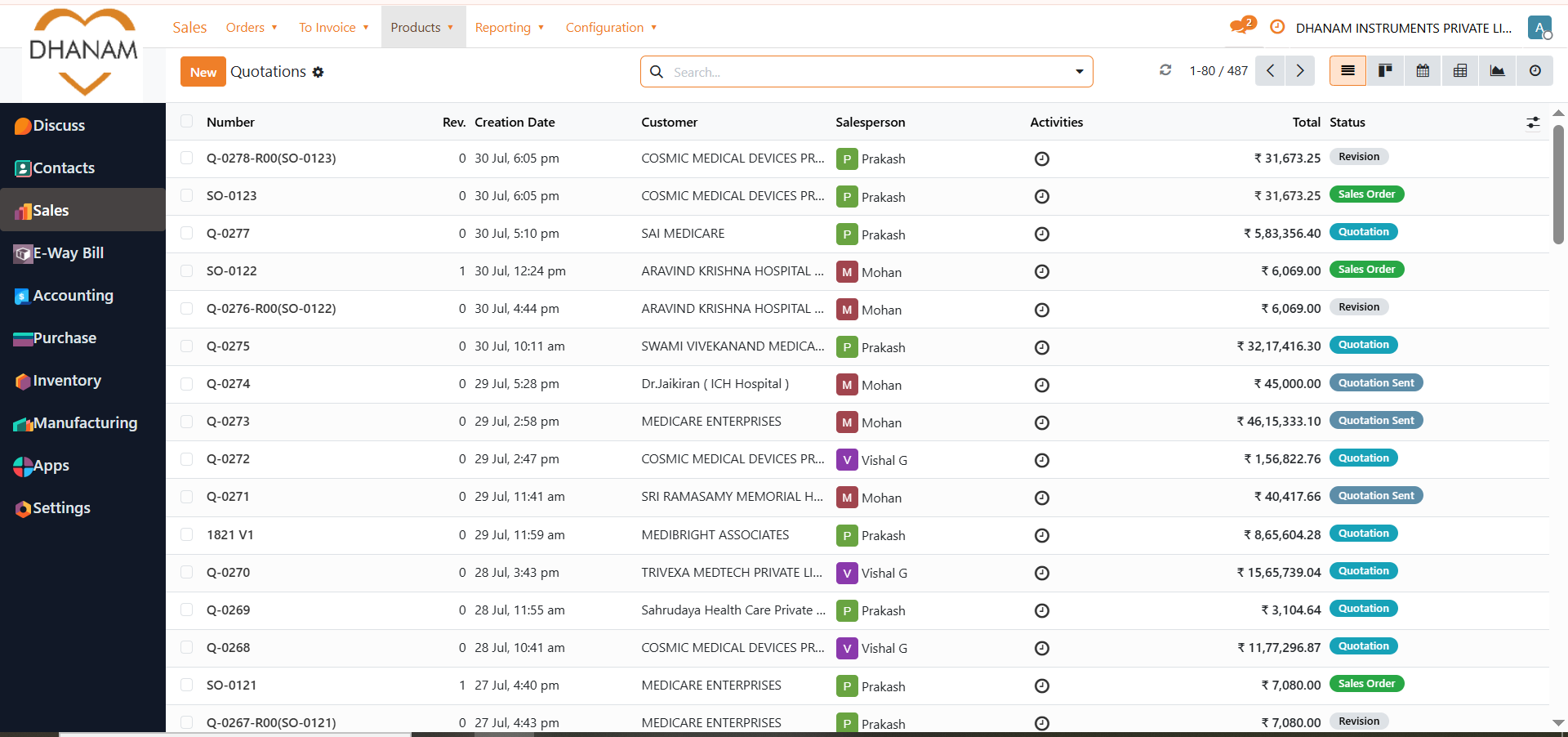
Task: Open the Quotations gear actions menu
Action: click(x=318, y=72)
